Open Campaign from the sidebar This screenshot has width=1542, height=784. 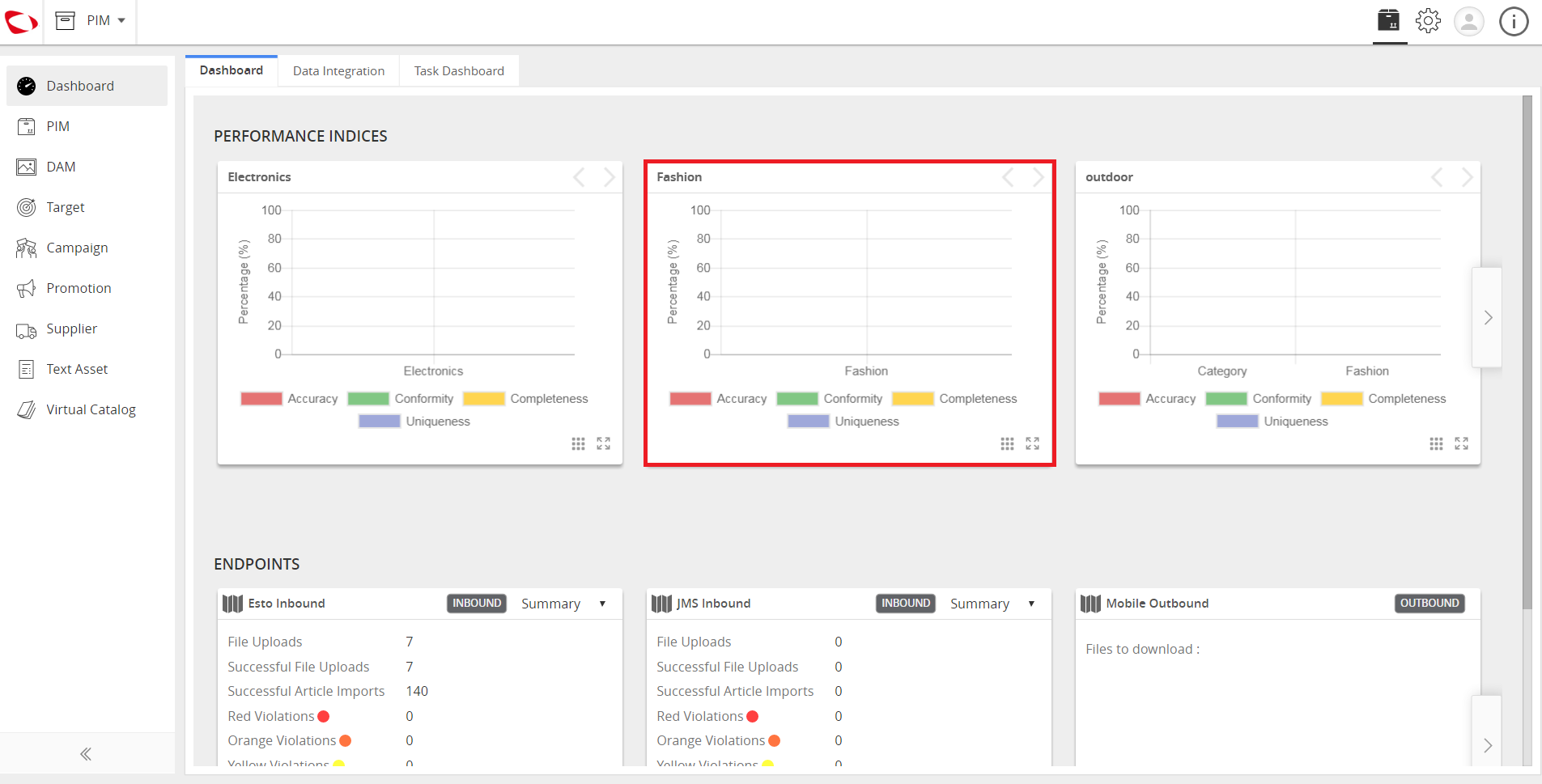(87, 248)
